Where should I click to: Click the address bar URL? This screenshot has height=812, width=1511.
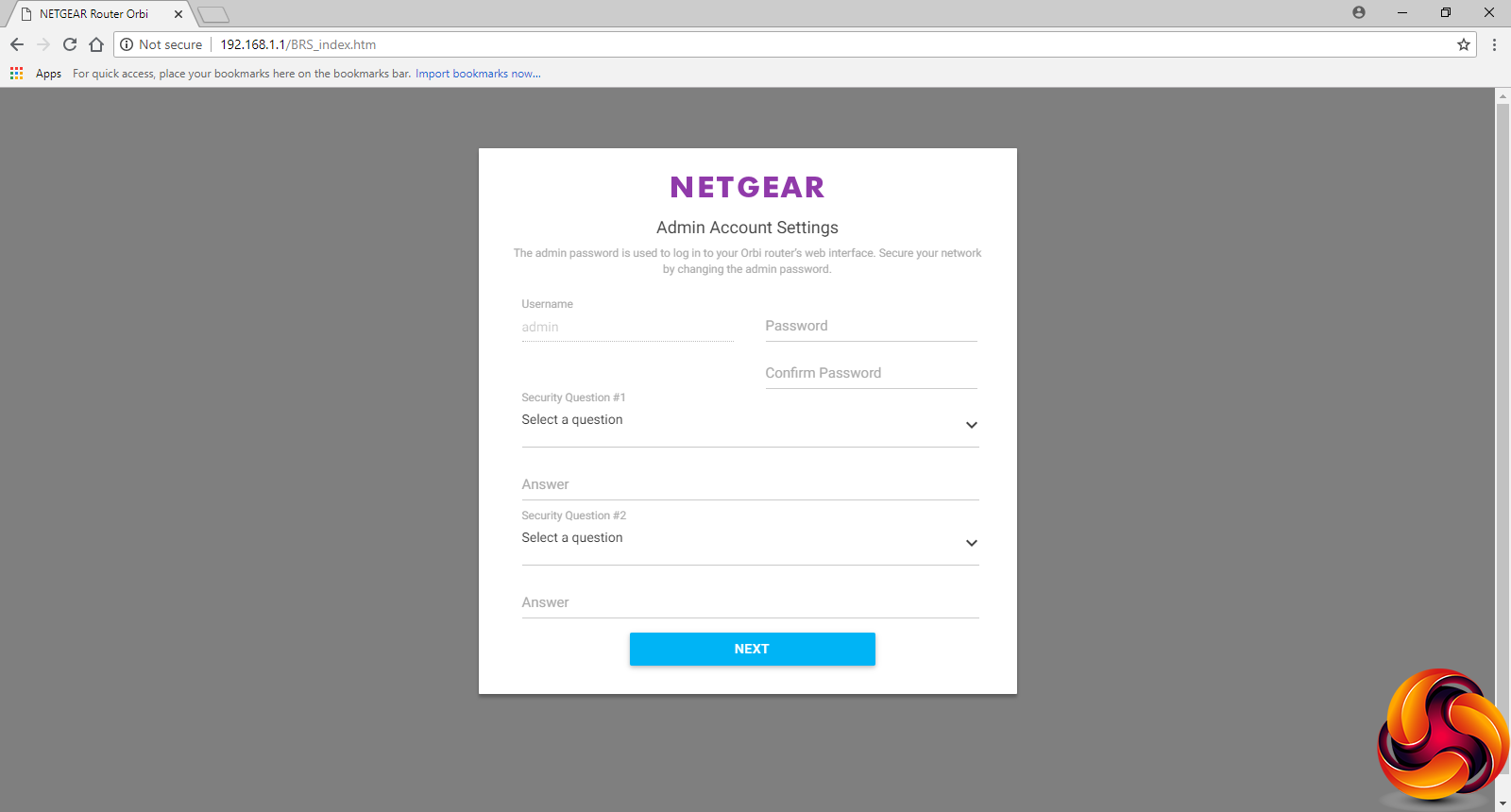click(x=298, y=44)
